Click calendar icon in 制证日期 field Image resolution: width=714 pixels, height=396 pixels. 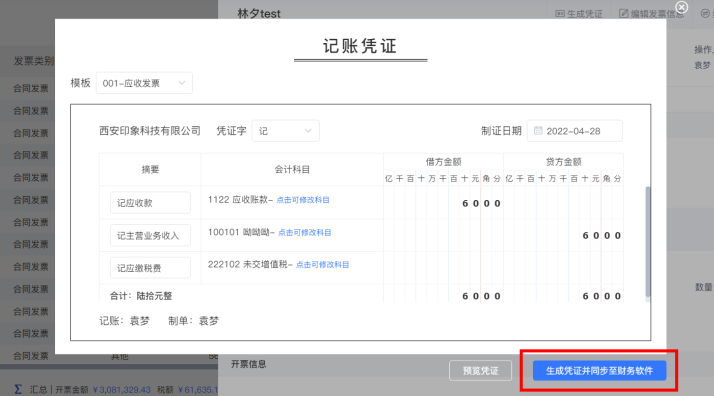tap(538, 131)
